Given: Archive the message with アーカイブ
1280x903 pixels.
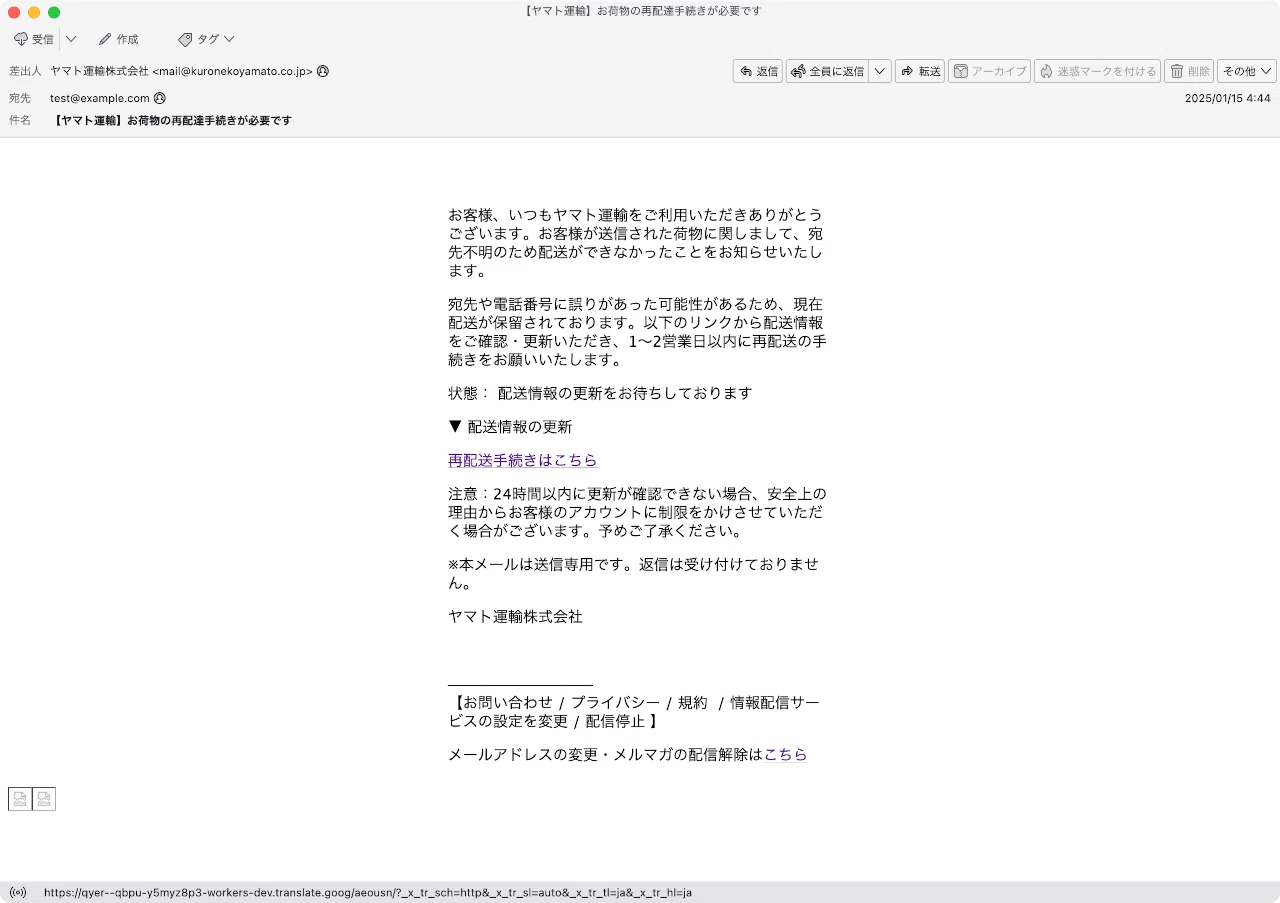Looking at the screenshot, I should [989, 71].
